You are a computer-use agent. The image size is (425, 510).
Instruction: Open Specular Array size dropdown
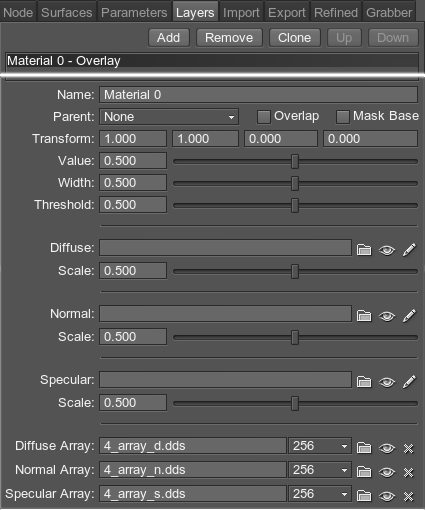(320, 494)
